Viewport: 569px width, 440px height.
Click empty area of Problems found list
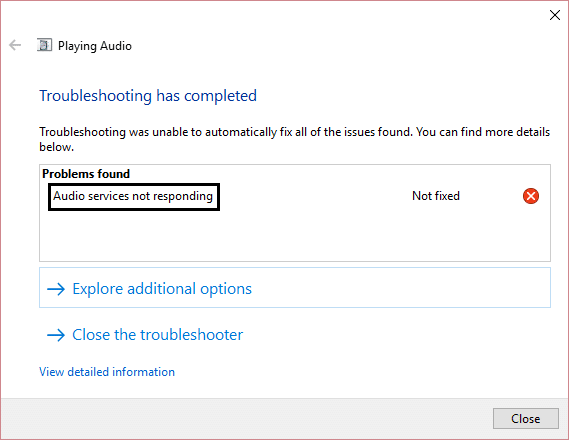tap(295, 236)
